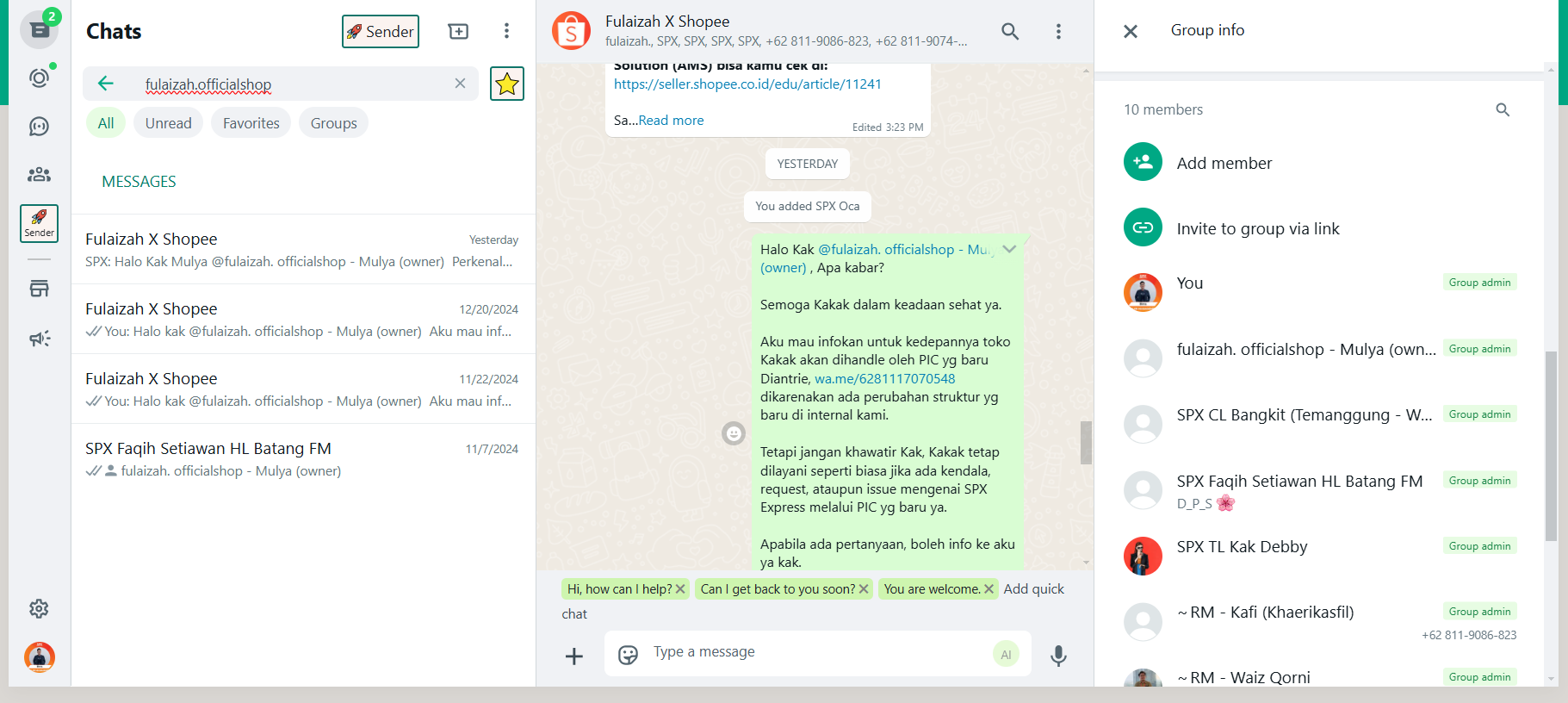Click the chat messages vertical scrollbar thumb
Viewport: 1568px width, 703px height.
pyautogui.click(x=1086, y=443)
